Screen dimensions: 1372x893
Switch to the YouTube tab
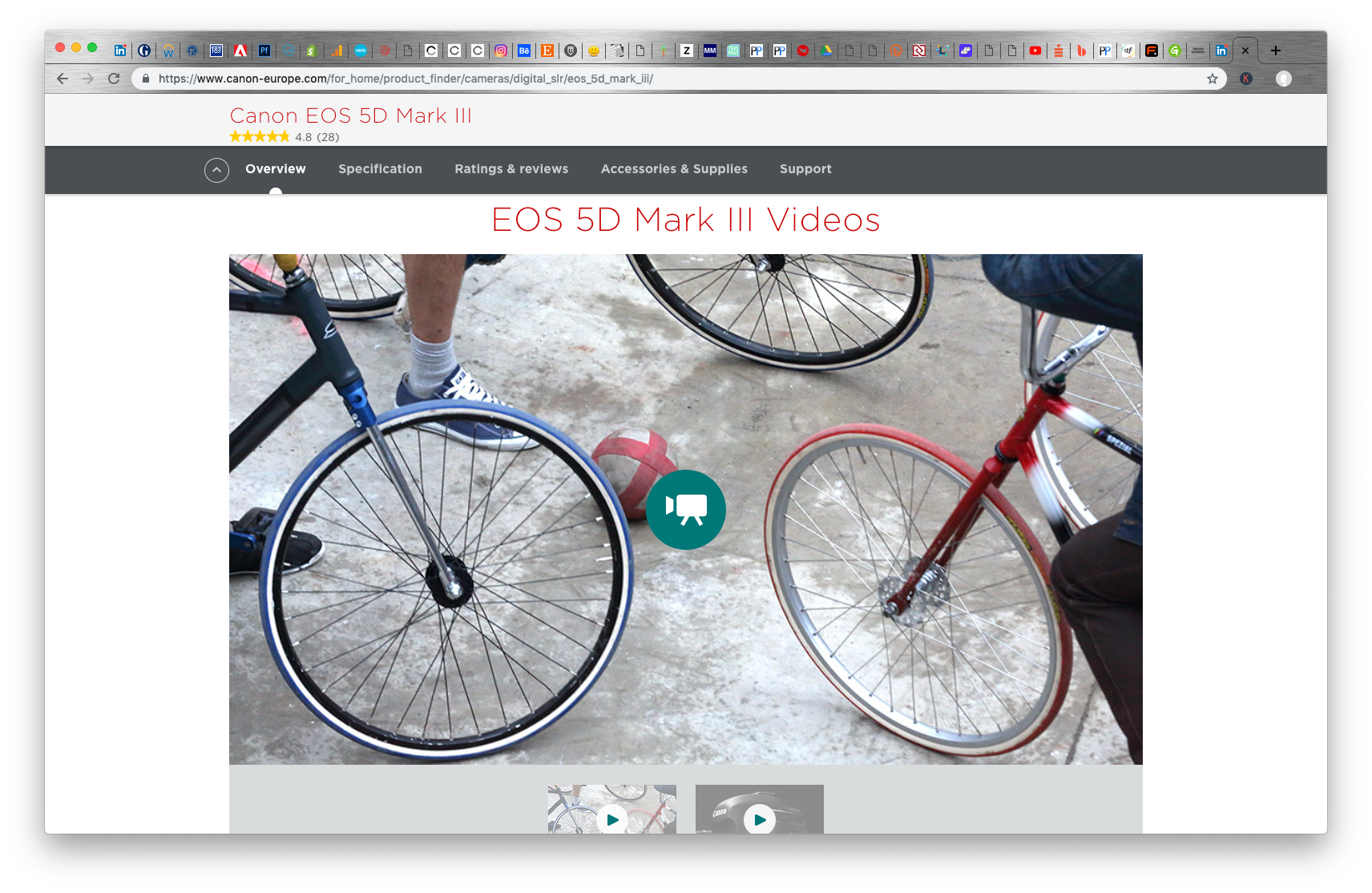1035,51
